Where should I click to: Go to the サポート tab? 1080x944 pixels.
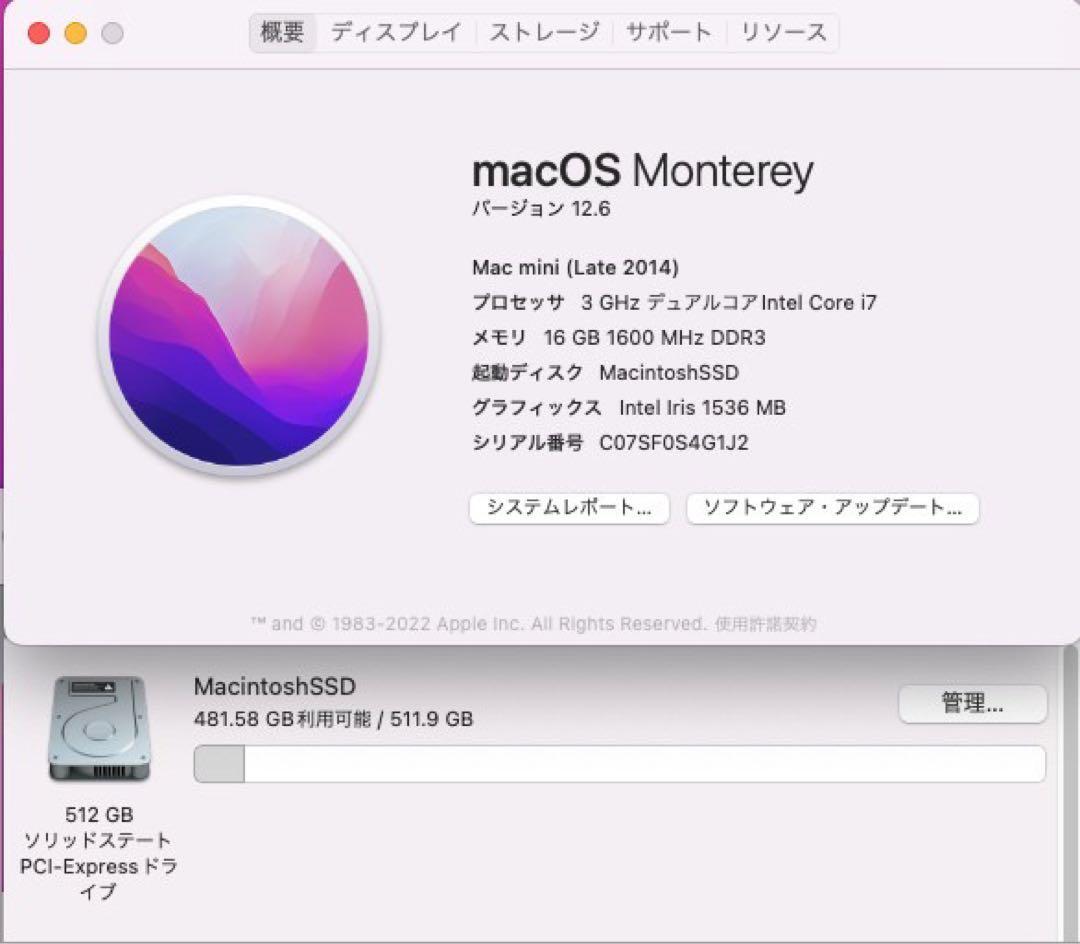pyautogui.click(x=669, y=32)
